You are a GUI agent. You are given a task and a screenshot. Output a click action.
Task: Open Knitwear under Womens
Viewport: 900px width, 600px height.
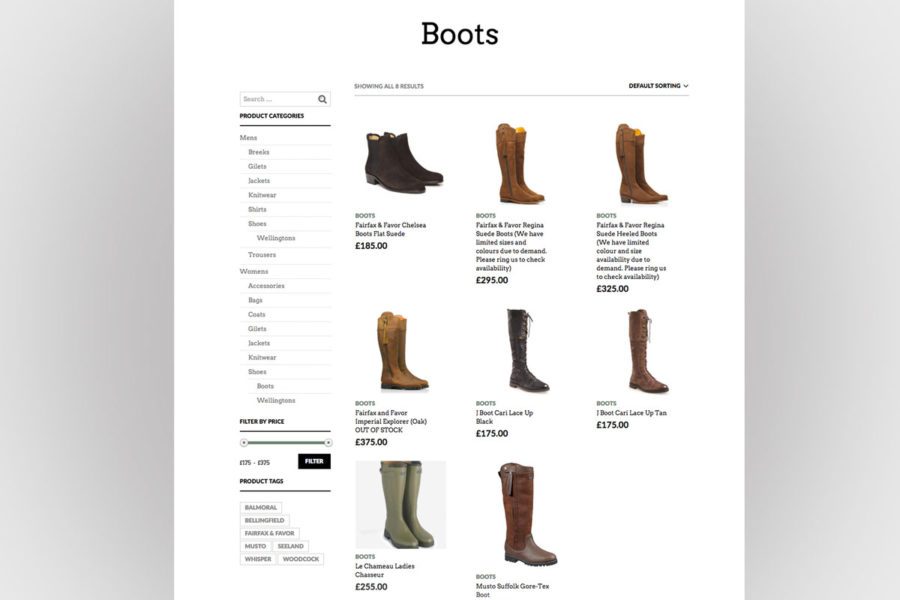point(262,358)
